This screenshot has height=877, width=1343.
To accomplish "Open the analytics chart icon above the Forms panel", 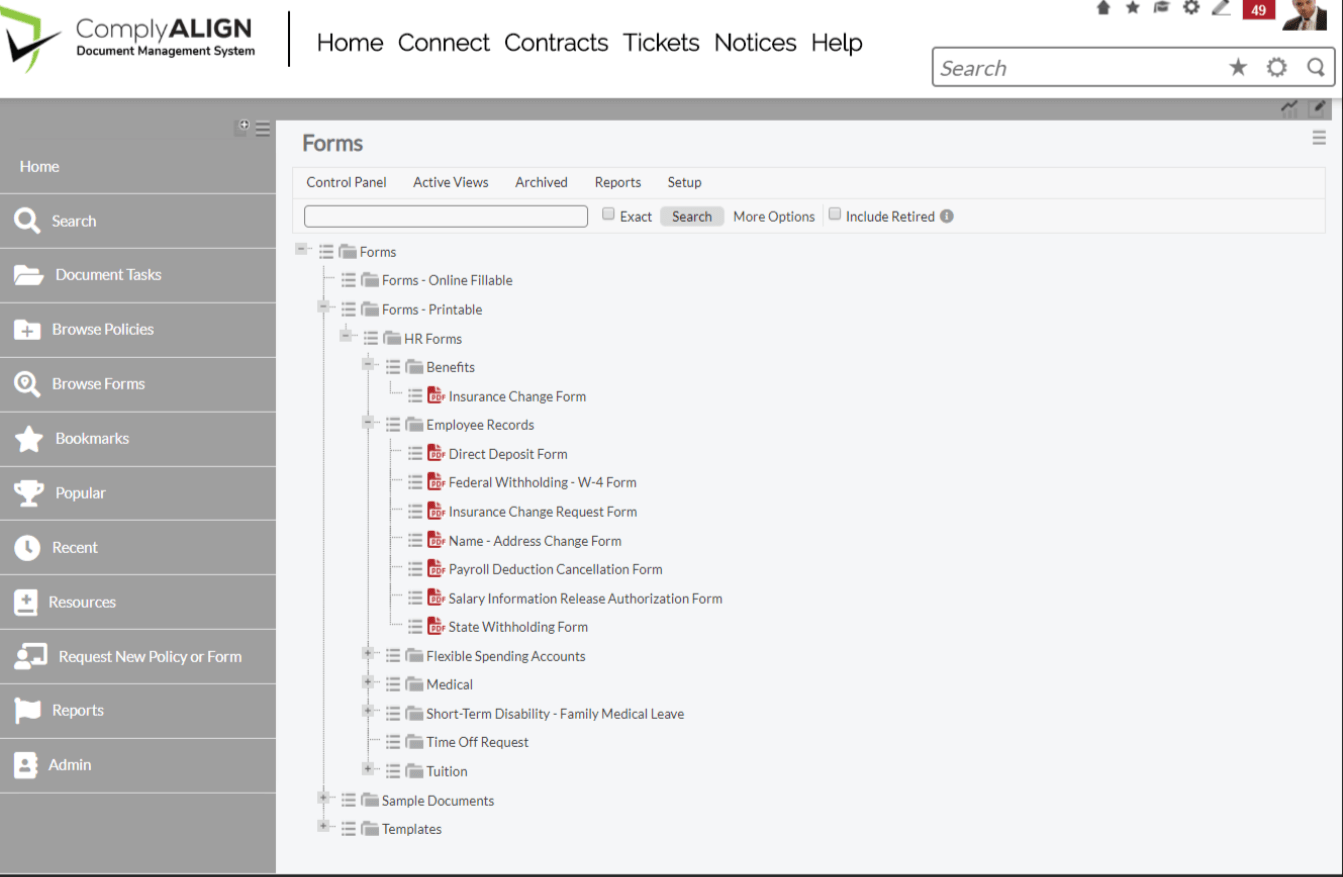I will (1289, 106).
